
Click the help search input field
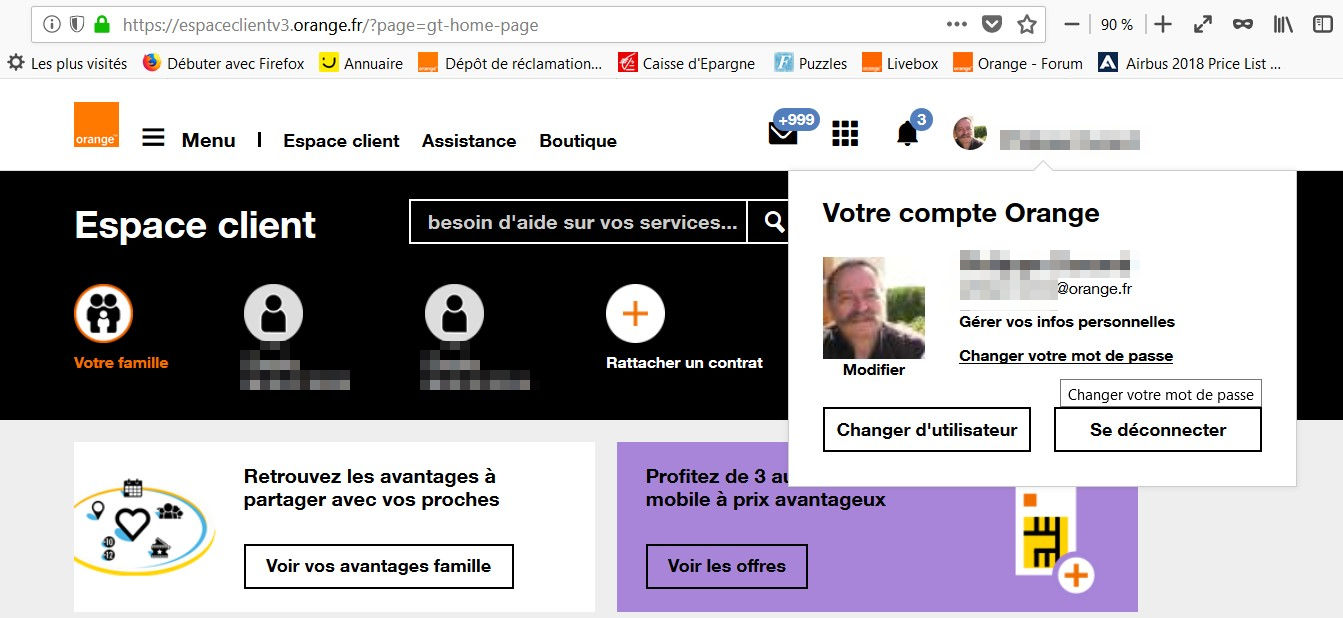click(578, 222)
